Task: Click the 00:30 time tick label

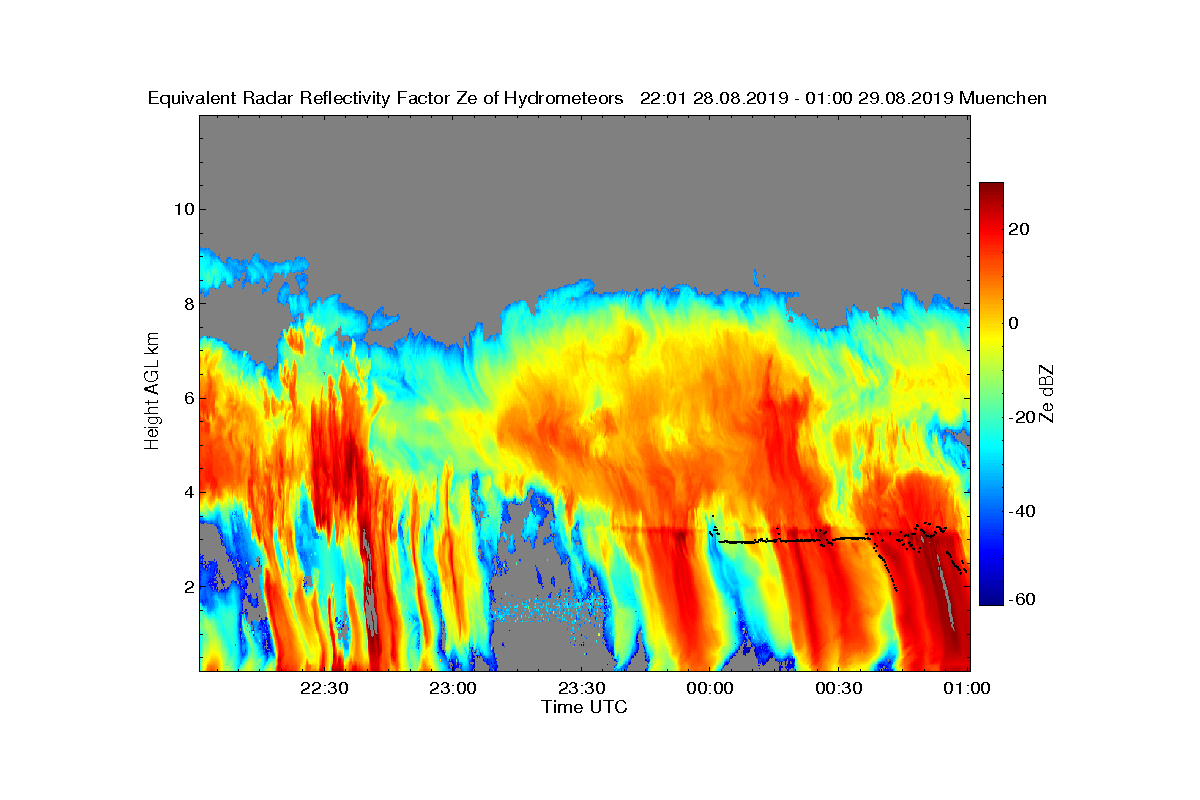Action: pyautogui.click(x=839, y=689)
